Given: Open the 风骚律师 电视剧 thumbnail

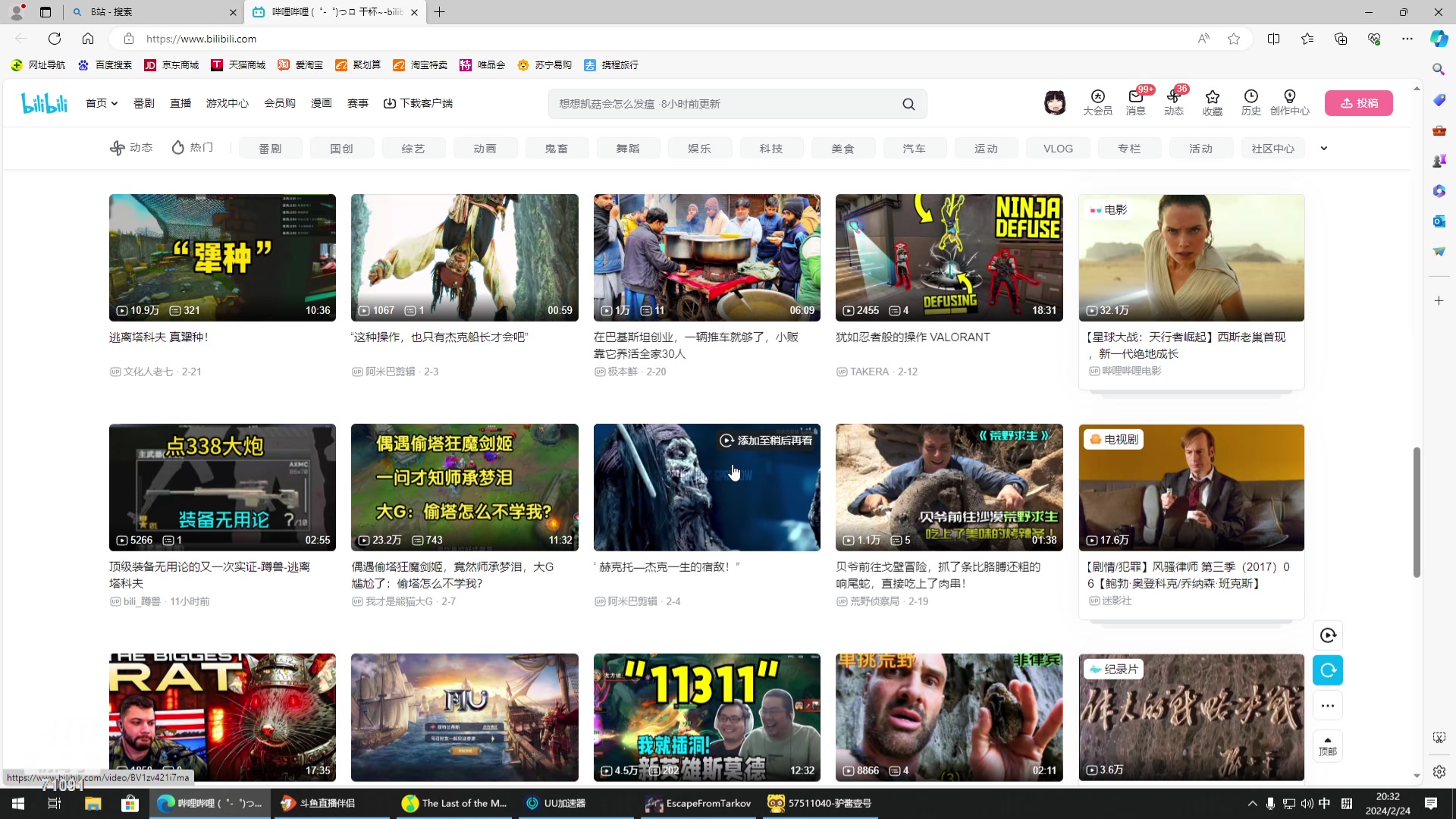Looking at the screenshot, I should [1191, 488].
